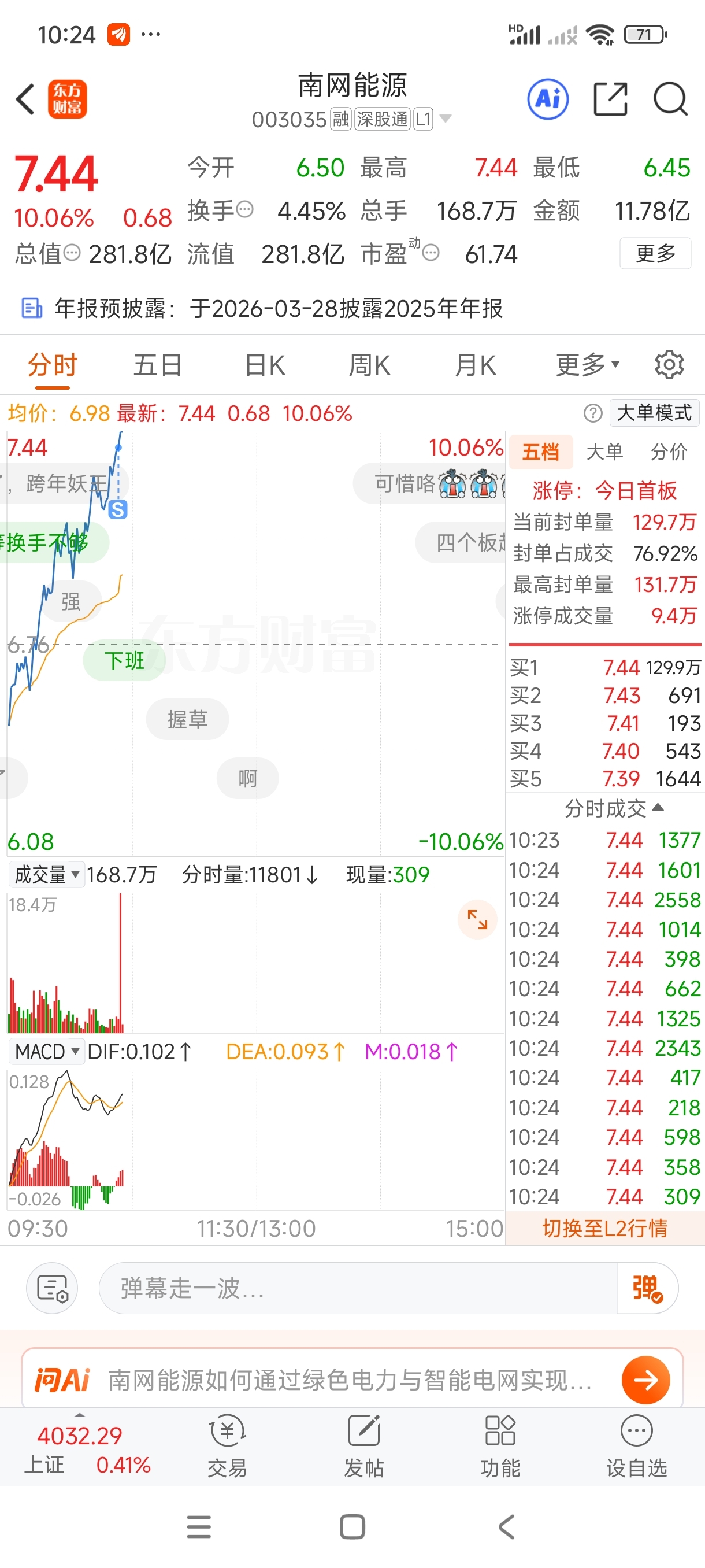The image size is (705, 1568).
Task: Switch to the 大单 tab
Action: coord(604,452)
